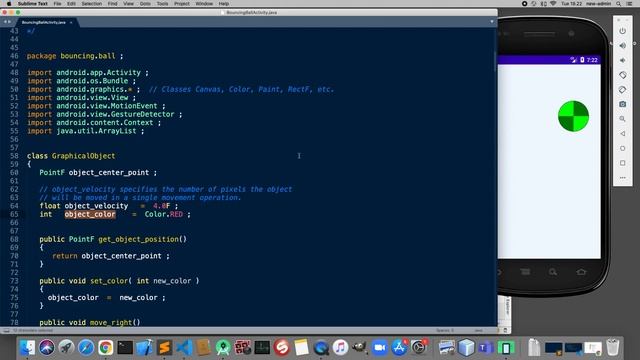Screen dimensions: 640x360
Task: Click the emulator power button
Action: pyautogui.click(x=622, y=31)
